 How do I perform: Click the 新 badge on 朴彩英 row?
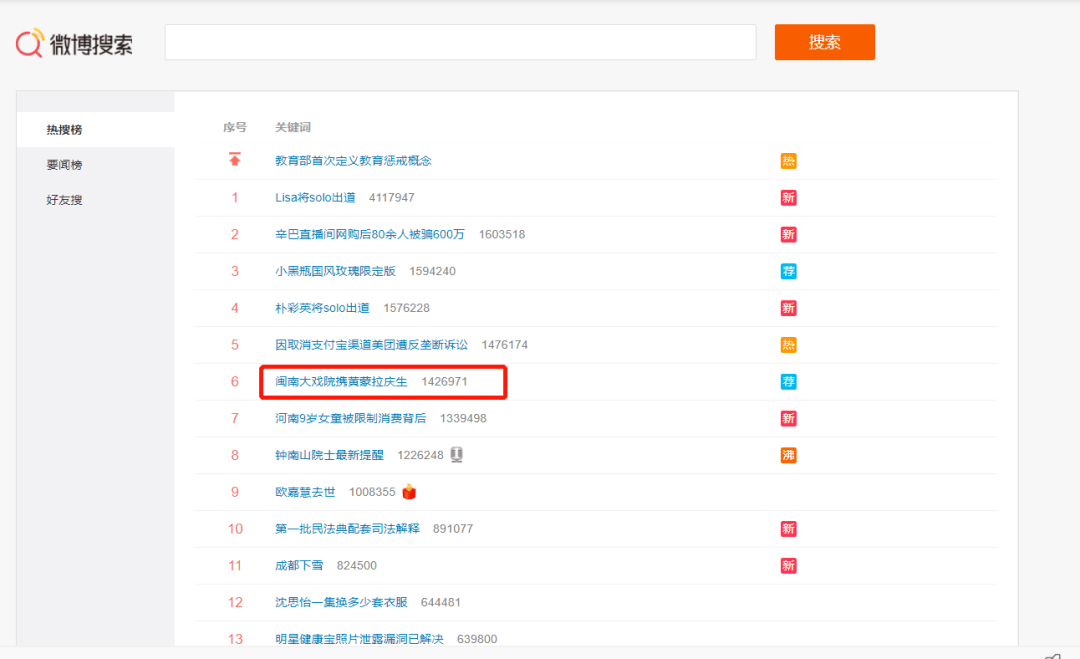(789, 308)
